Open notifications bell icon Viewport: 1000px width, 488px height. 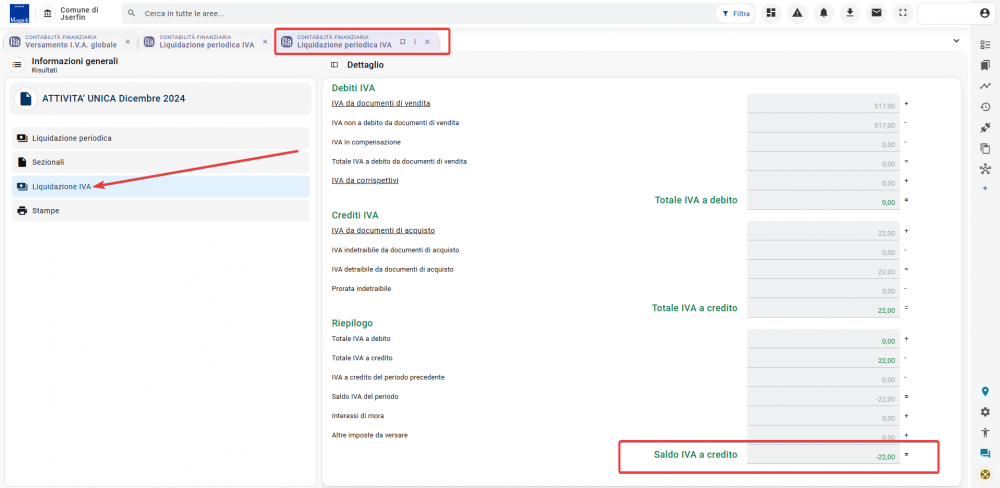pyautogui.click(x=823, y=13)
